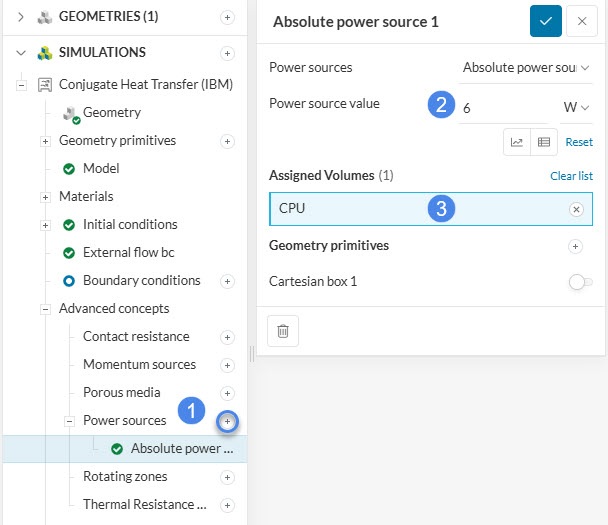
Task: Add a new momentum source
Action: click(228, 365)
